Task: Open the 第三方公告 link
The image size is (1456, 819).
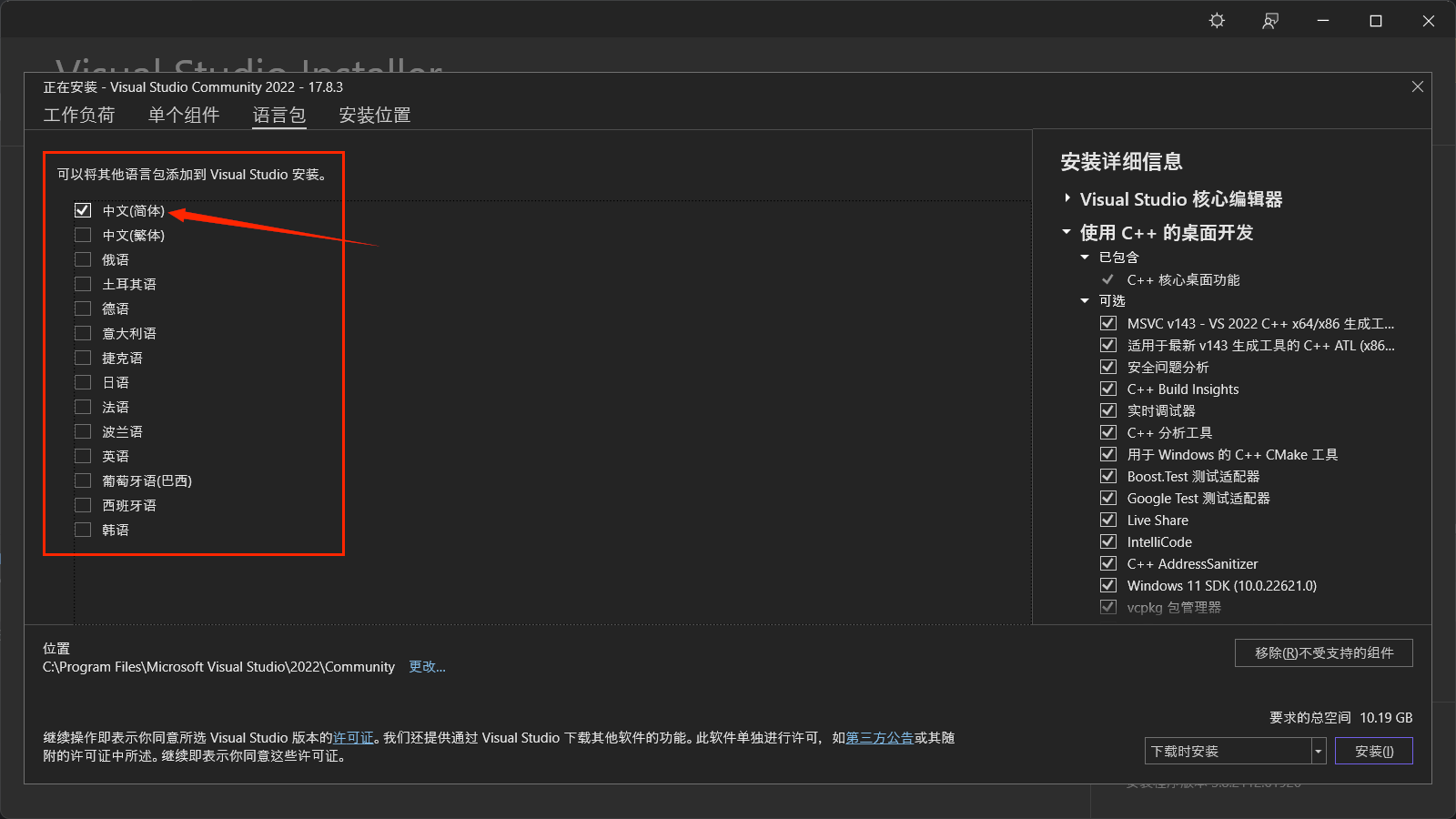Action: point(879,738)
